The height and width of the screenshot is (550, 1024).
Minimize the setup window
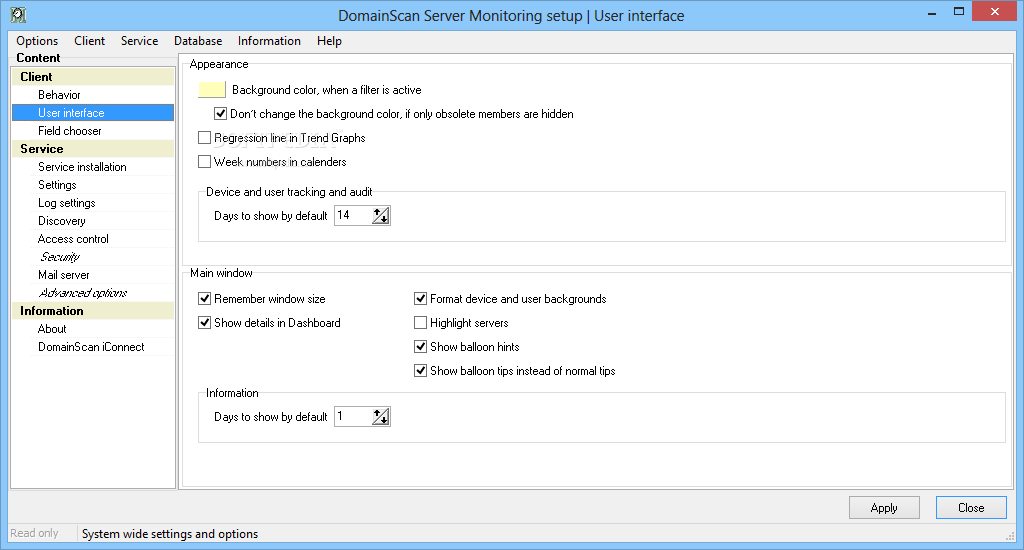(x=932, y=12)
